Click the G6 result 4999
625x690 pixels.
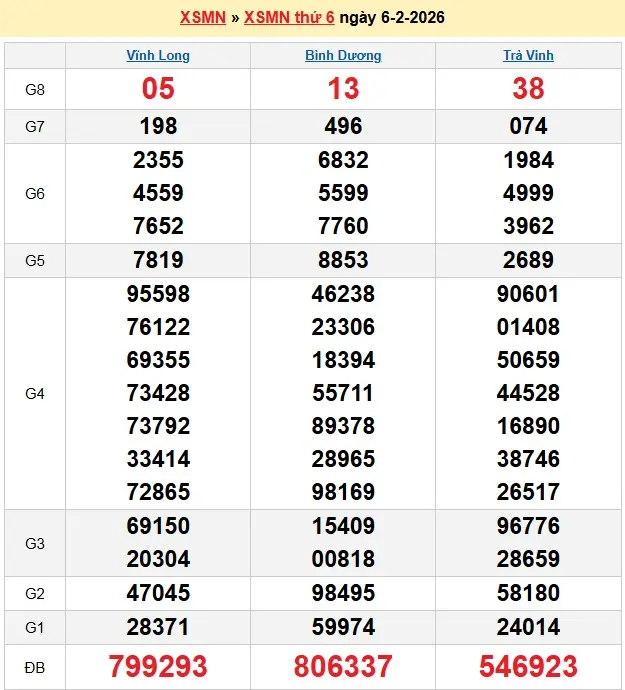pos(528,193)
